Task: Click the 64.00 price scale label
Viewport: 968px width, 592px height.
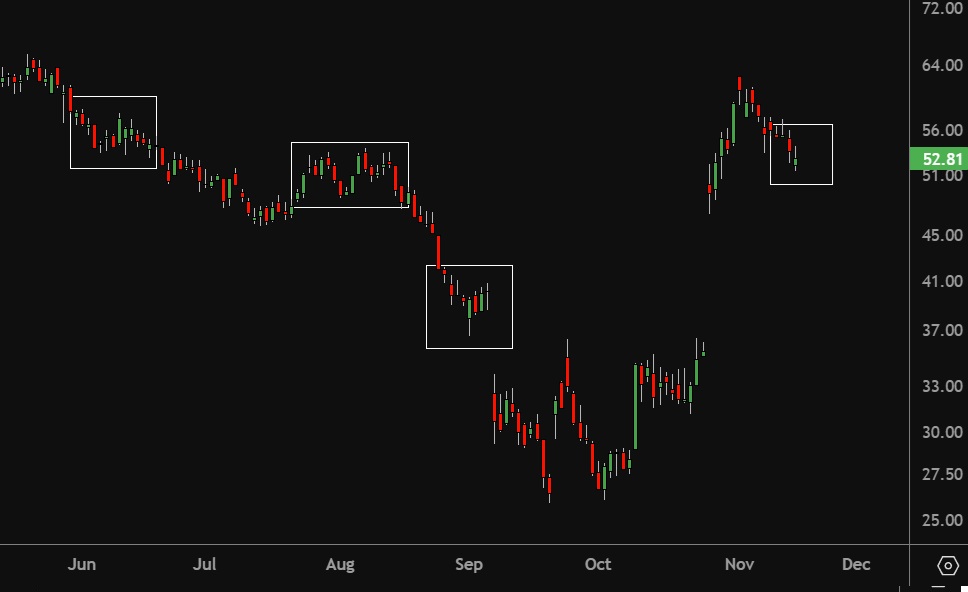Action: [x=943, y=66]
